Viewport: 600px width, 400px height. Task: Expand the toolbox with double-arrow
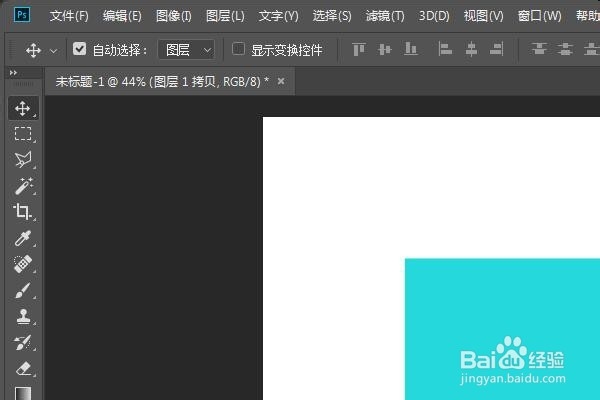(13, 72)
